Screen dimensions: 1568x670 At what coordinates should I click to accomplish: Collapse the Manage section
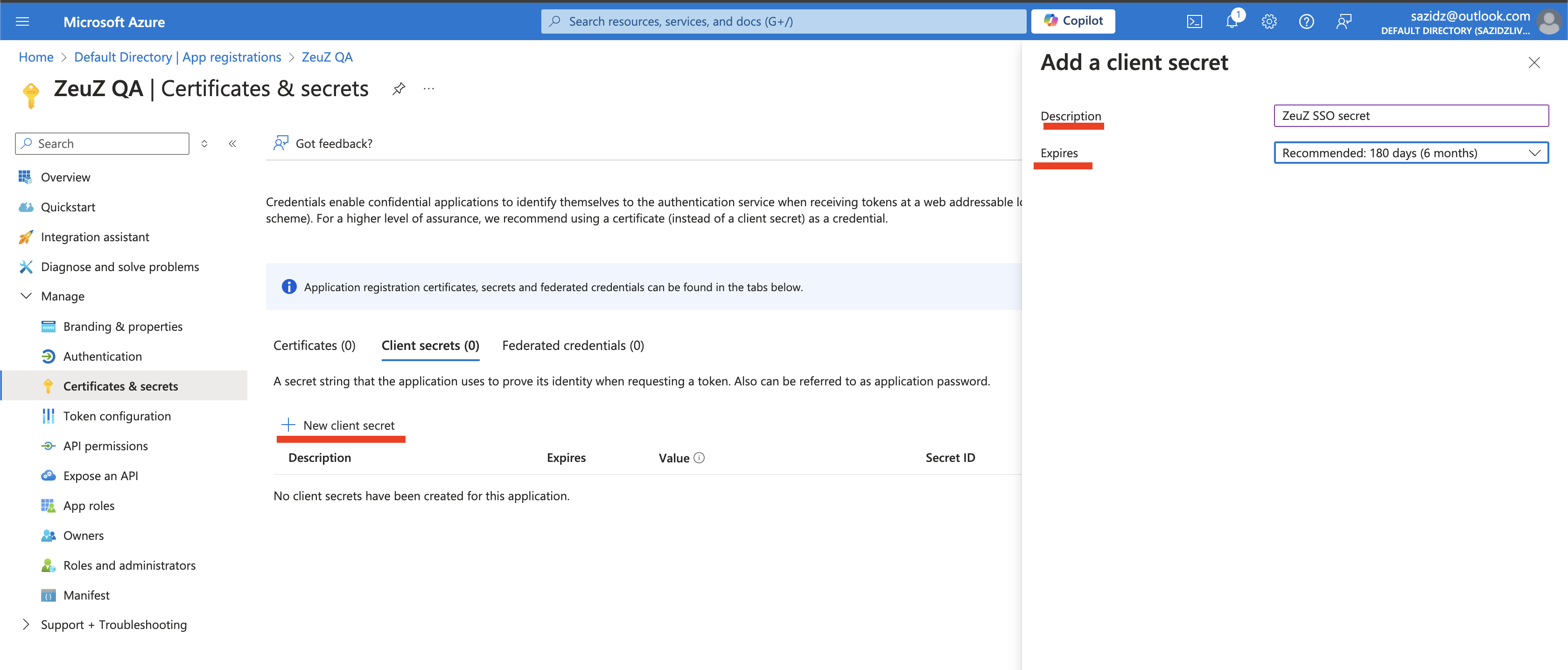point(26,296)
